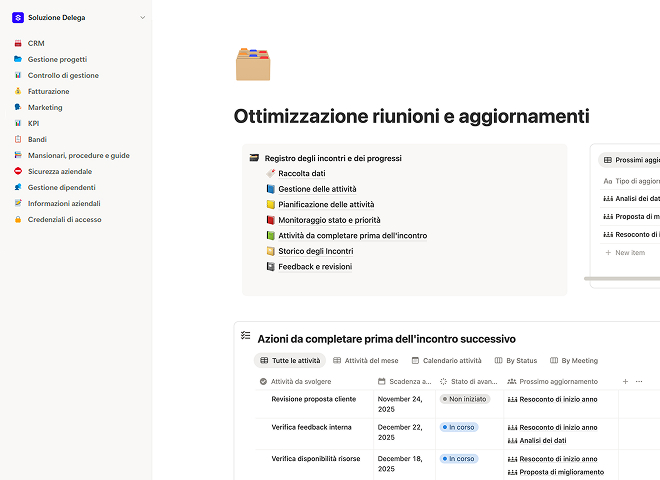Switch to the Calendario attività tab

coord(446,360)
